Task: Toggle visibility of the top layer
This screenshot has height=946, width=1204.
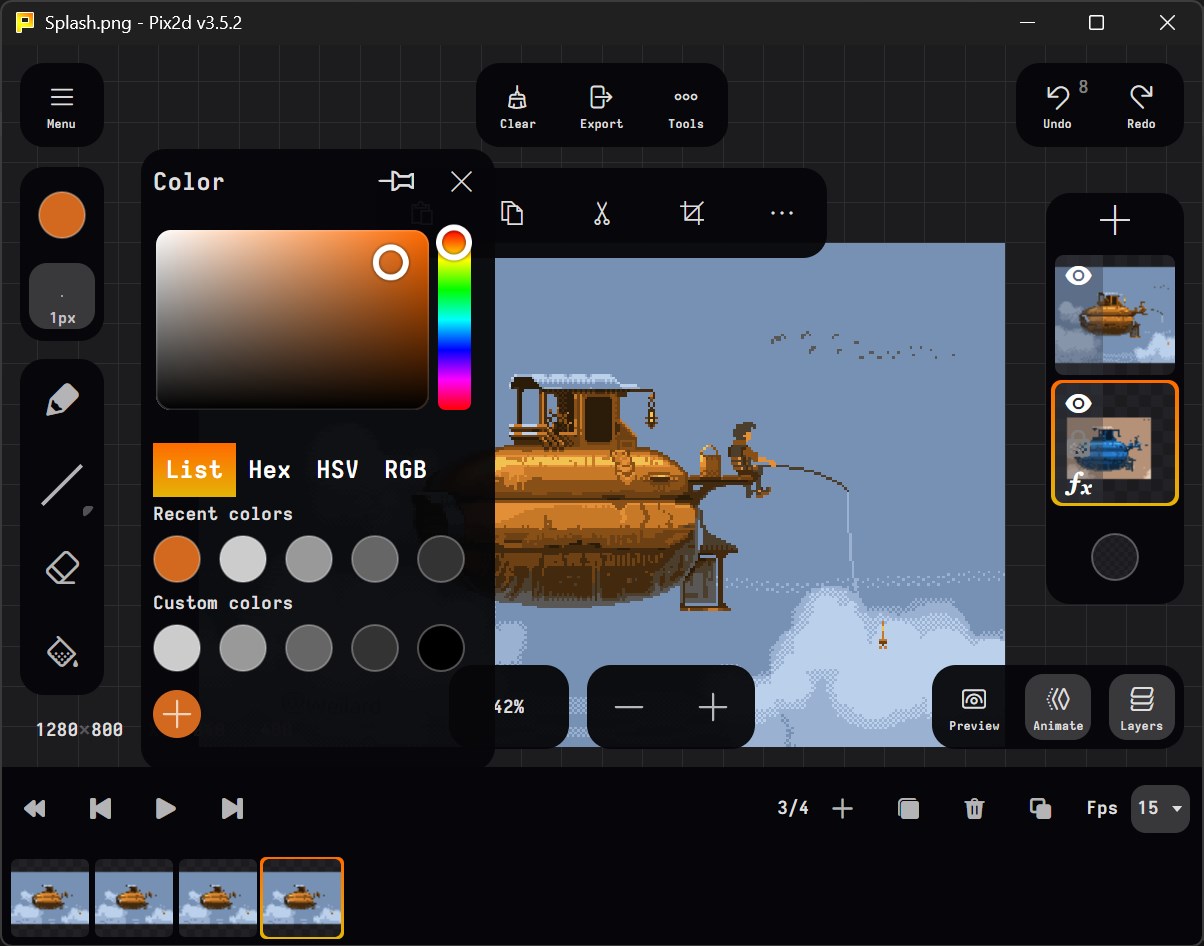Action: (1078, 276)
